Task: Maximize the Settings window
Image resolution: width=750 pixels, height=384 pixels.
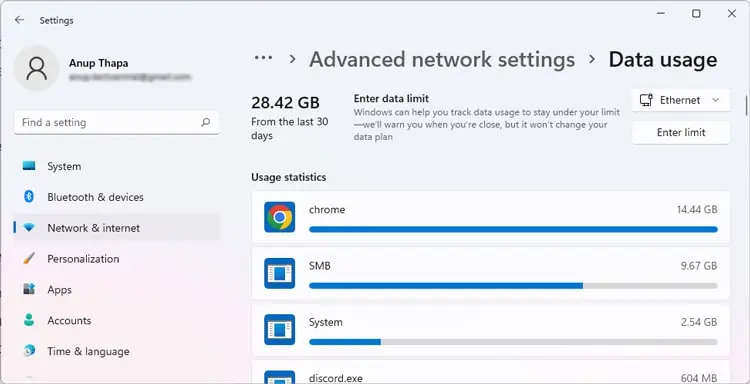Action: point(696,14)
